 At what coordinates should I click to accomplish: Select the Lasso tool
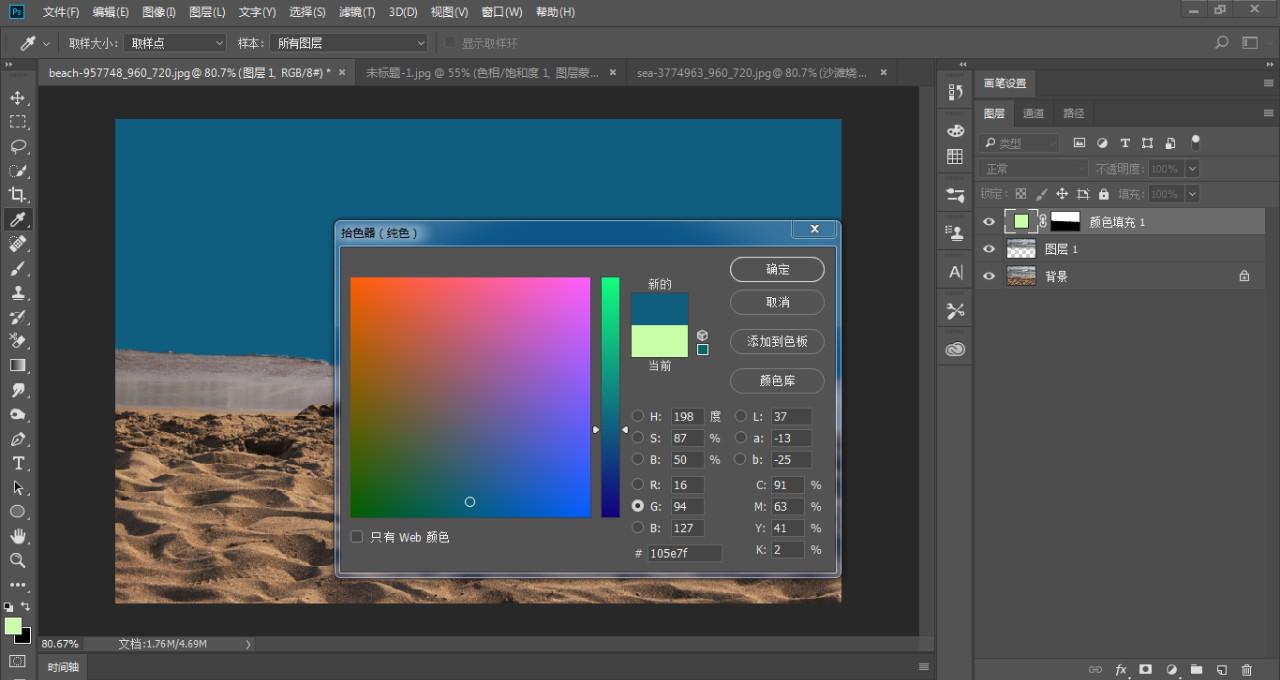(18, 146)
